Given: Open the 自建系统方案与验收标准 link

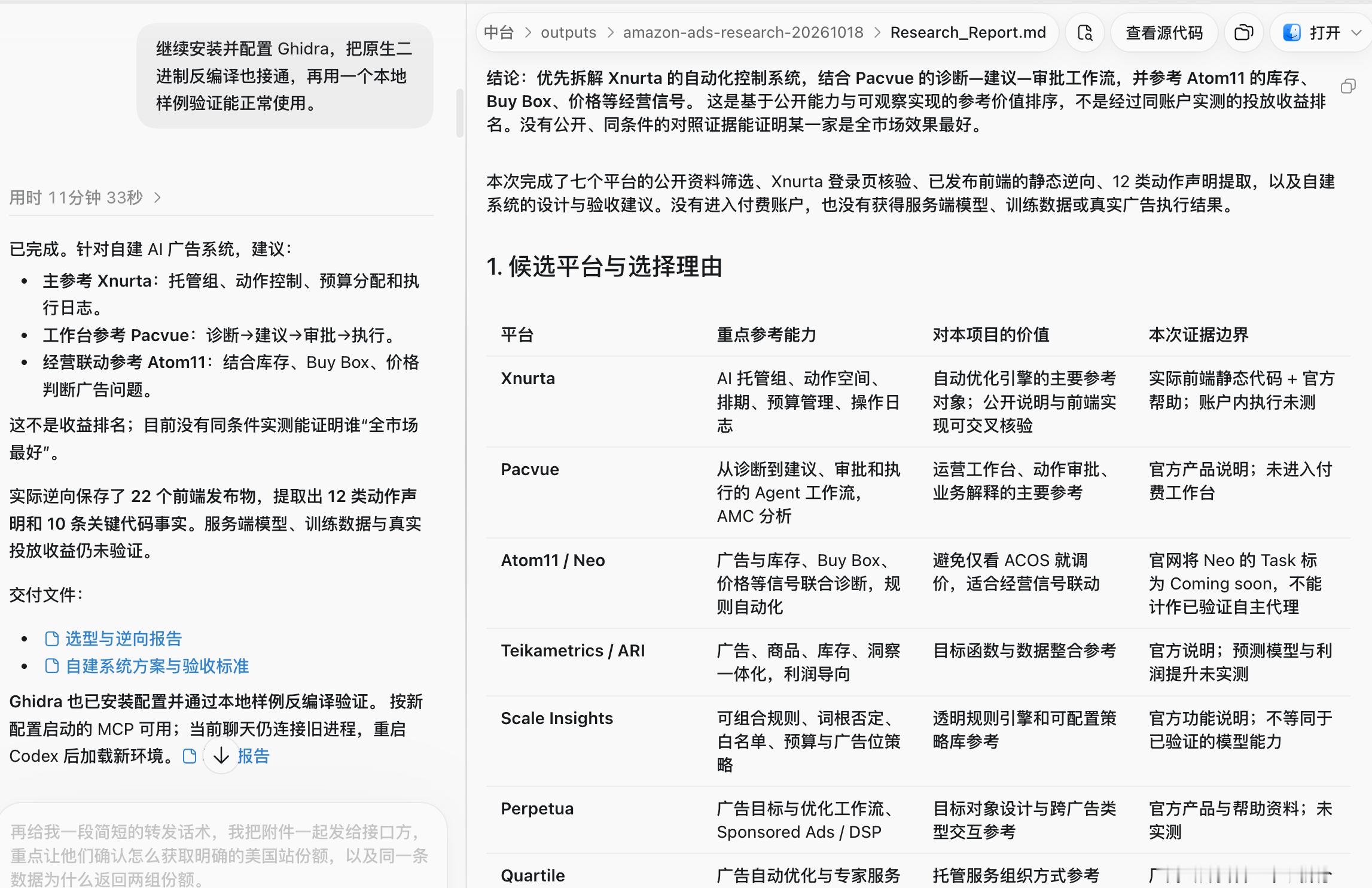Looking at the screenshot, I should pyautogui.click(x=157, y=666).
